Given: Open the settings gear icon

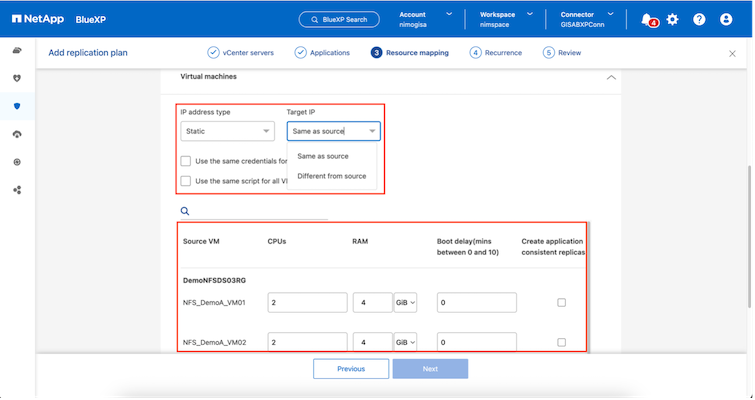Looking at the screenshot, I should (x=672, y=19).
